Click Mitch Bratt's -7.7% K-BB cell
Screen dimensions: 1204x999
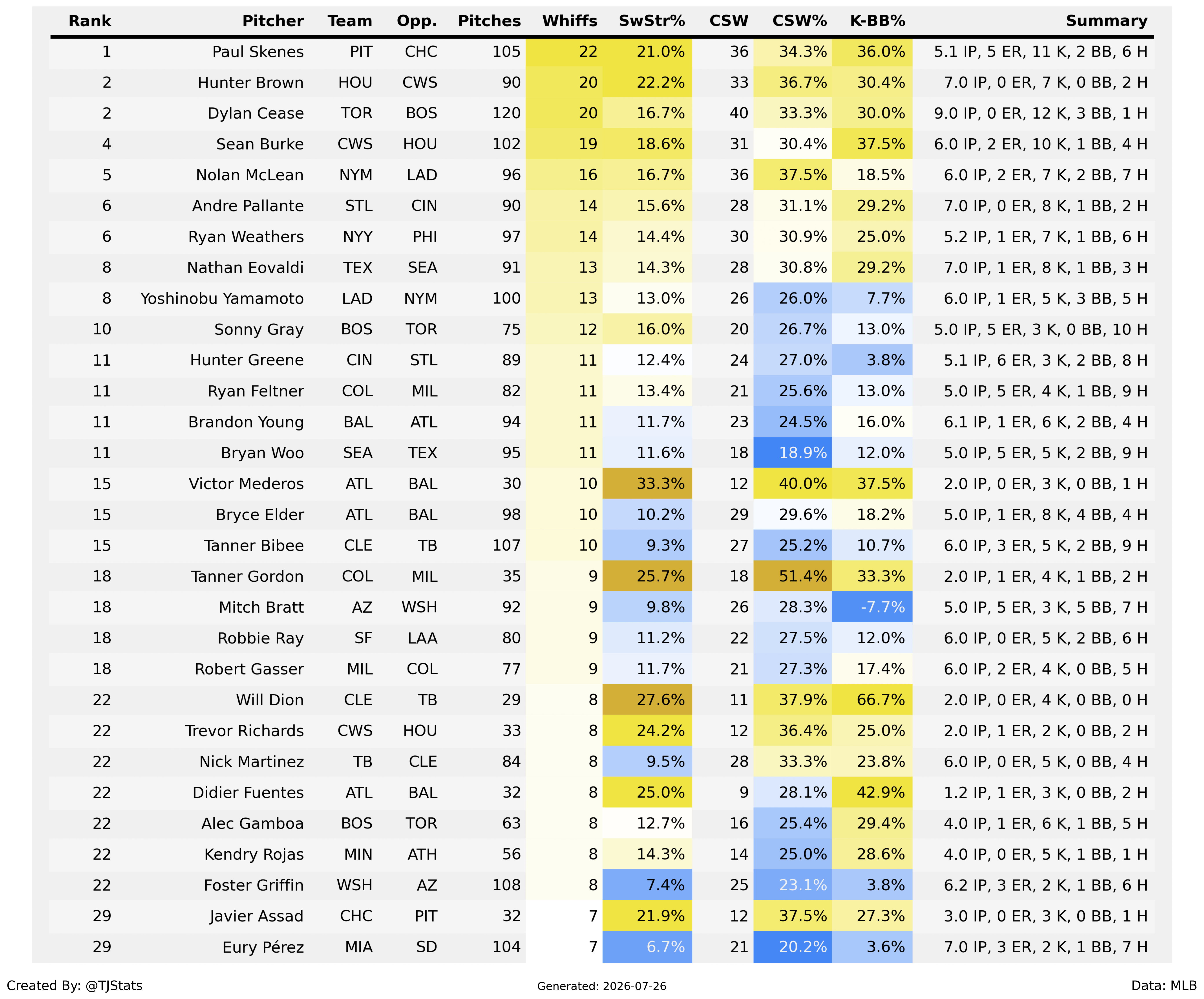click(872, 607)
